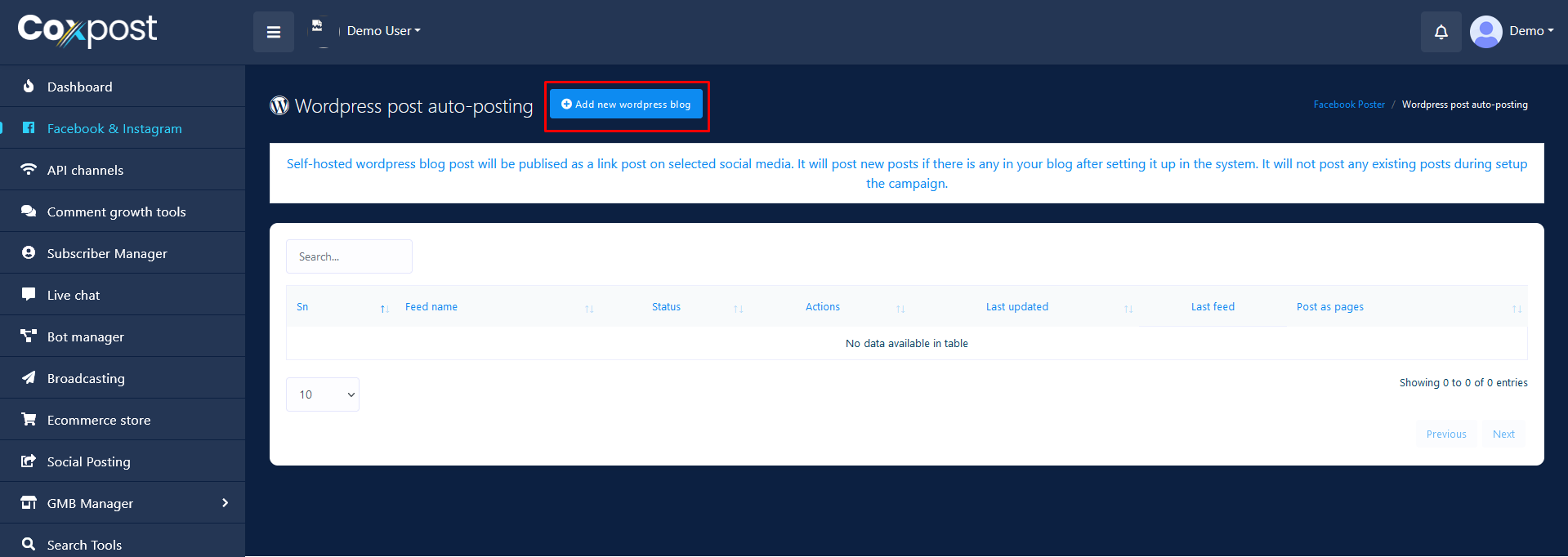
Task: Click the Search Tools magnifier icon
Action: (x=29, y=544)
